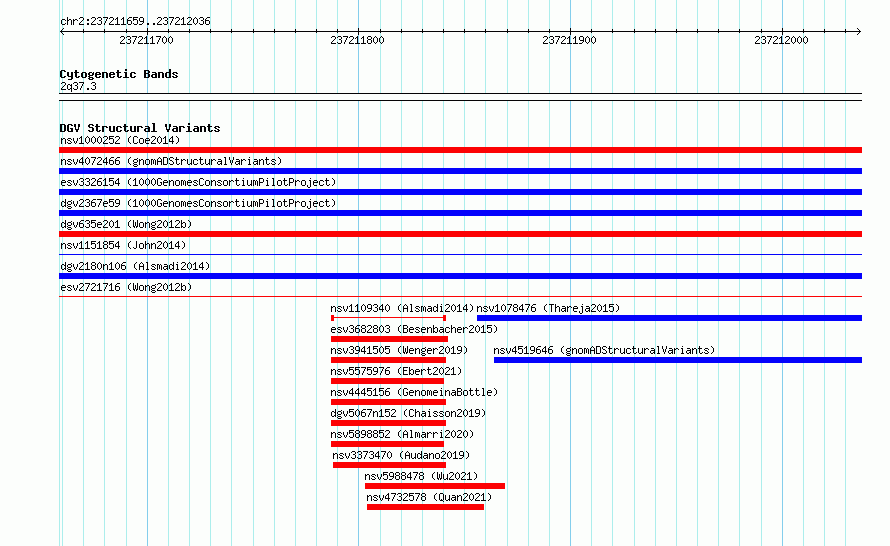Click the Cytogenetic Bands track heading
890x546 pixels.
119,74
